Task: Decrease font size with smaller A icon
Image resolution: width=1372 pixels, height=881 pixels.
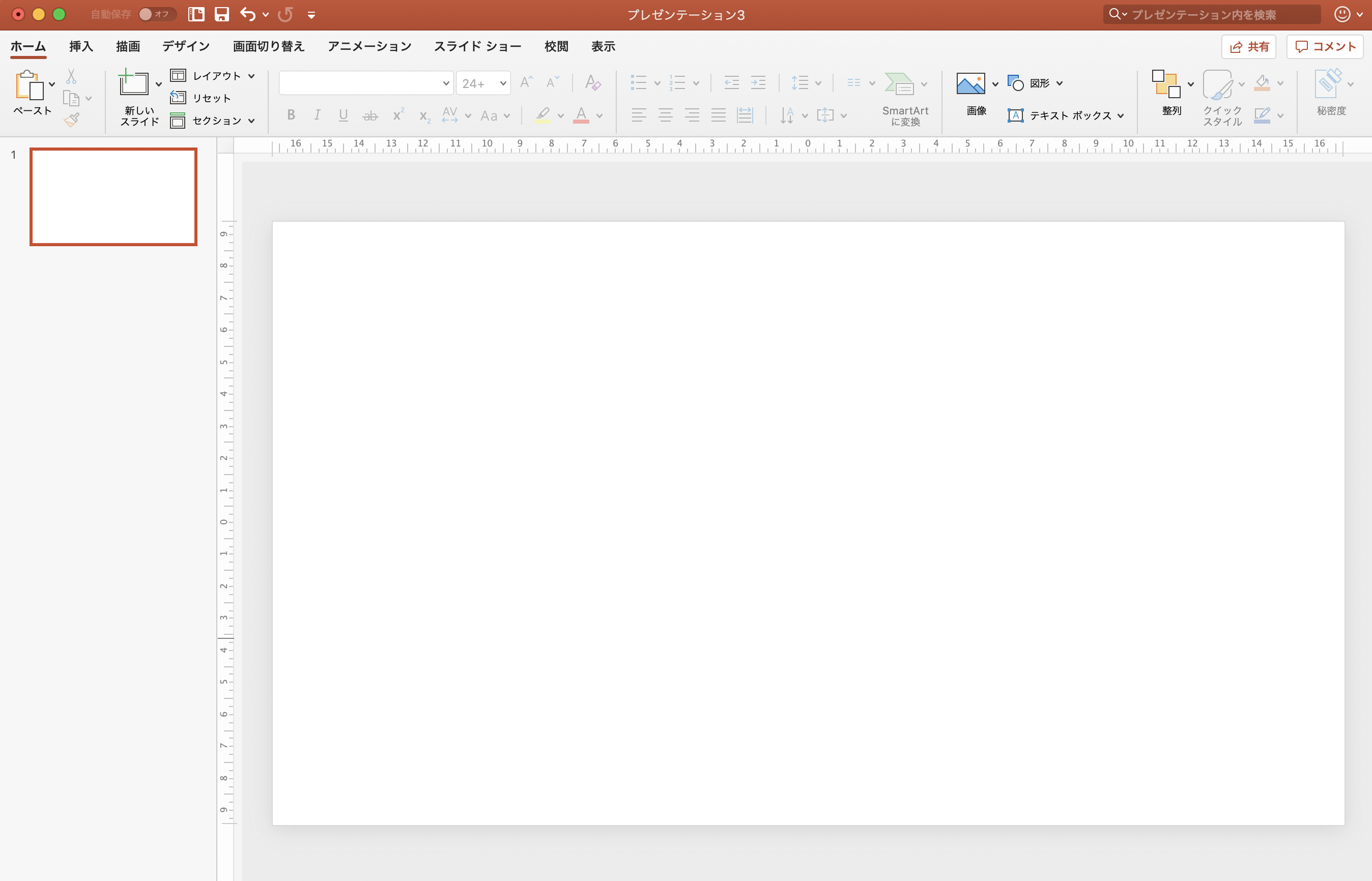Action: point(552,83)
